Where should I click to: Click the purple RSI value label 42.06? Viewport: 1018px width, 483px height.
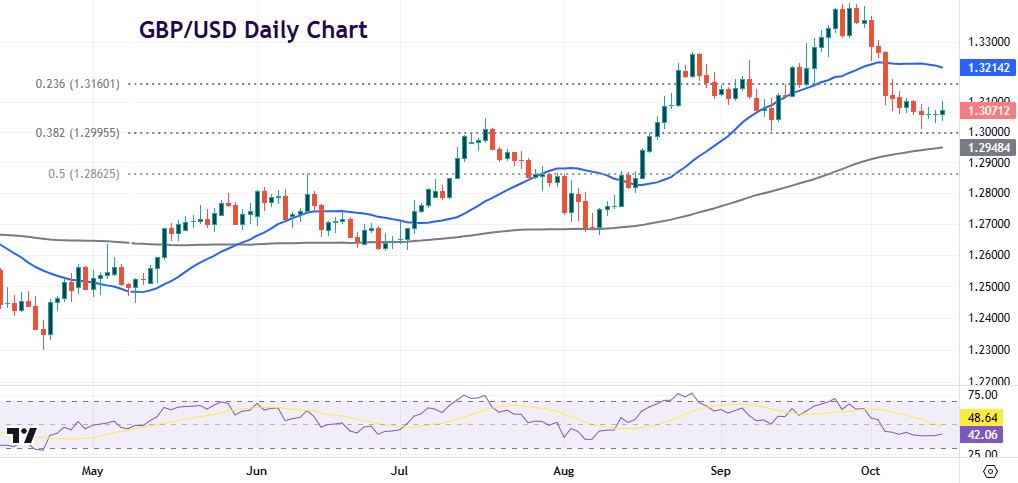[987, 435]
